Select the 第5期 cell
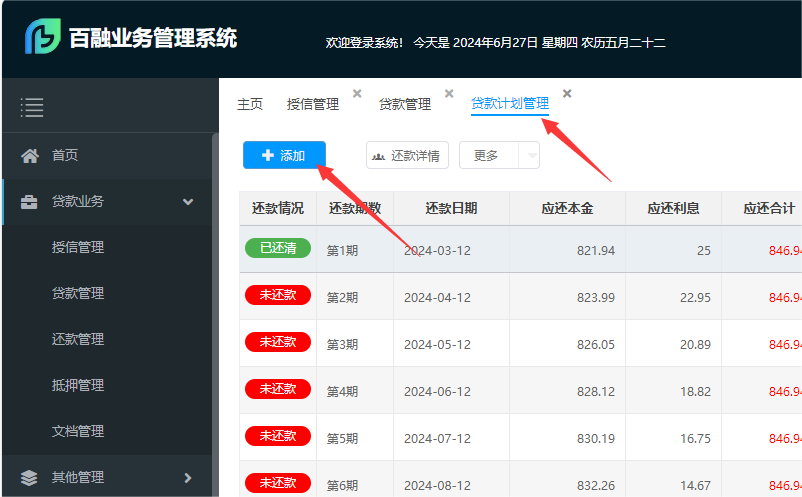 point(355,439)
